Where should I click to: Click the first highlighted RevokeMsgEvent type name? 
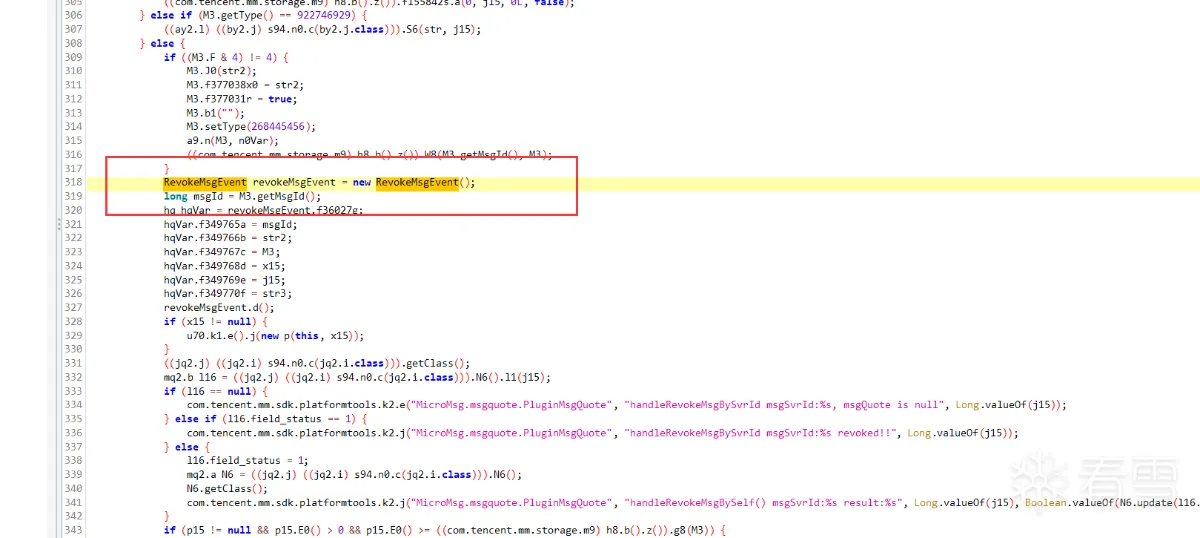pyautogui.click(x=205, y=182)
